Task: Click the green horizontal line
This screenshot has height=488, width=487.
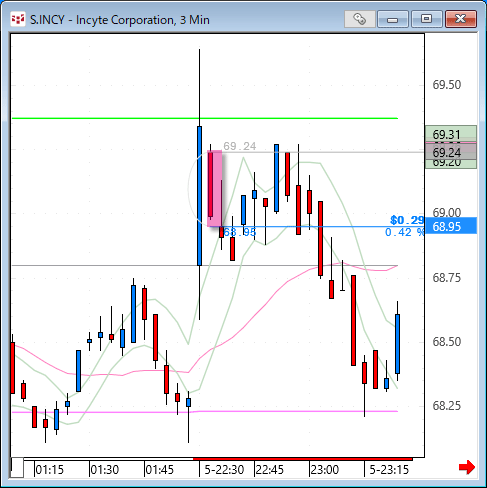Action: point(205,118)
